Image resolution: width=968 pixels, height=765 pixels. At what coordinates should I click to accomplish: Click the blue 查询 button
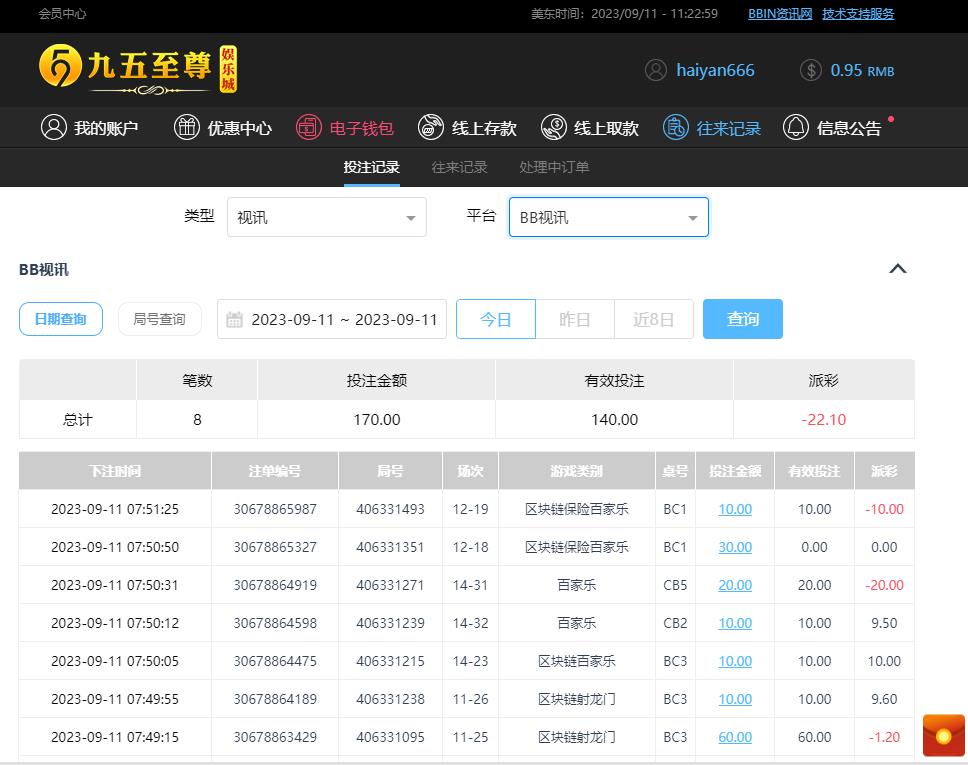pos(742,319)
